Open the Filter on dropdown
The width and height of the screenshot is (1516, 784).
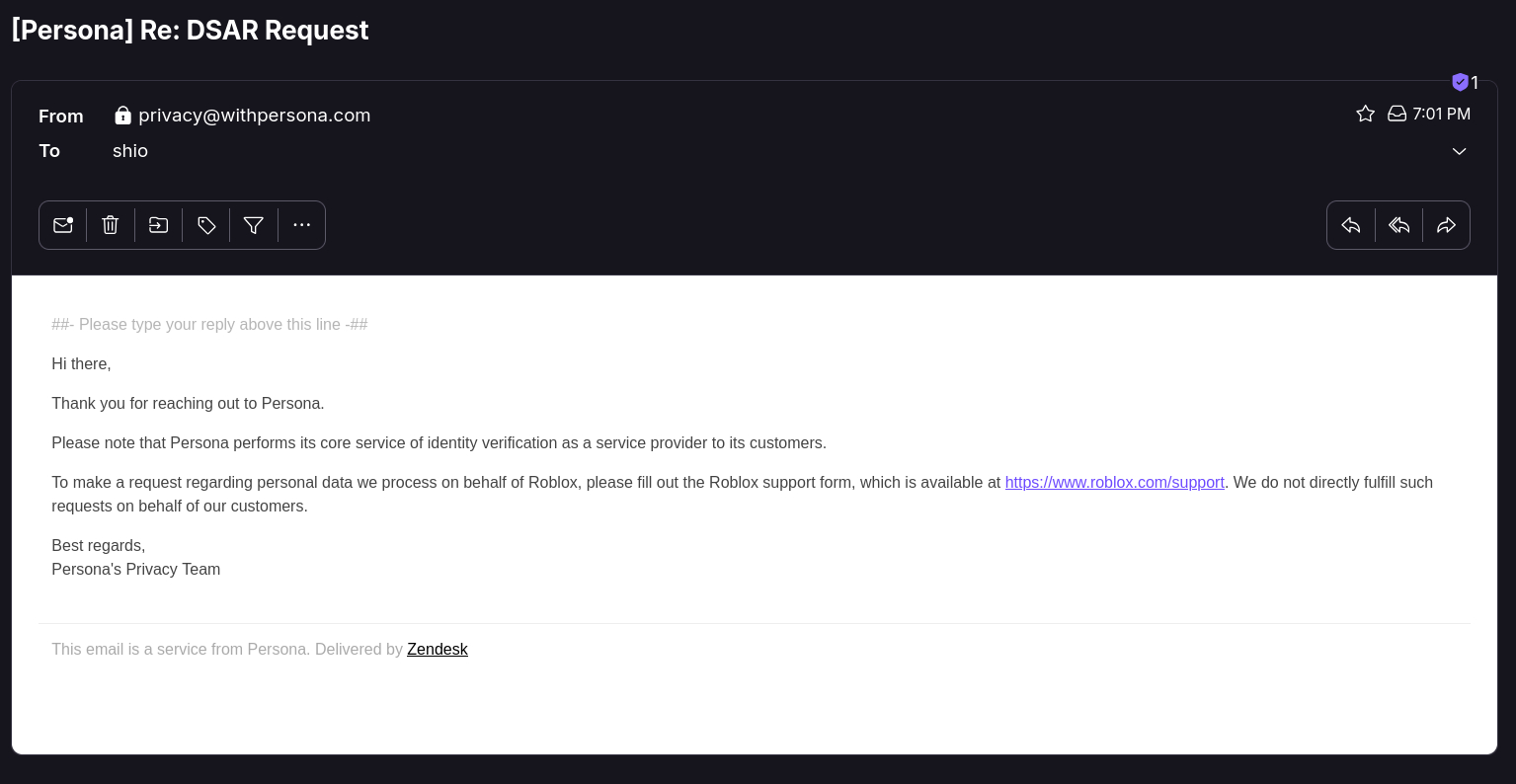tap(254, 225)
